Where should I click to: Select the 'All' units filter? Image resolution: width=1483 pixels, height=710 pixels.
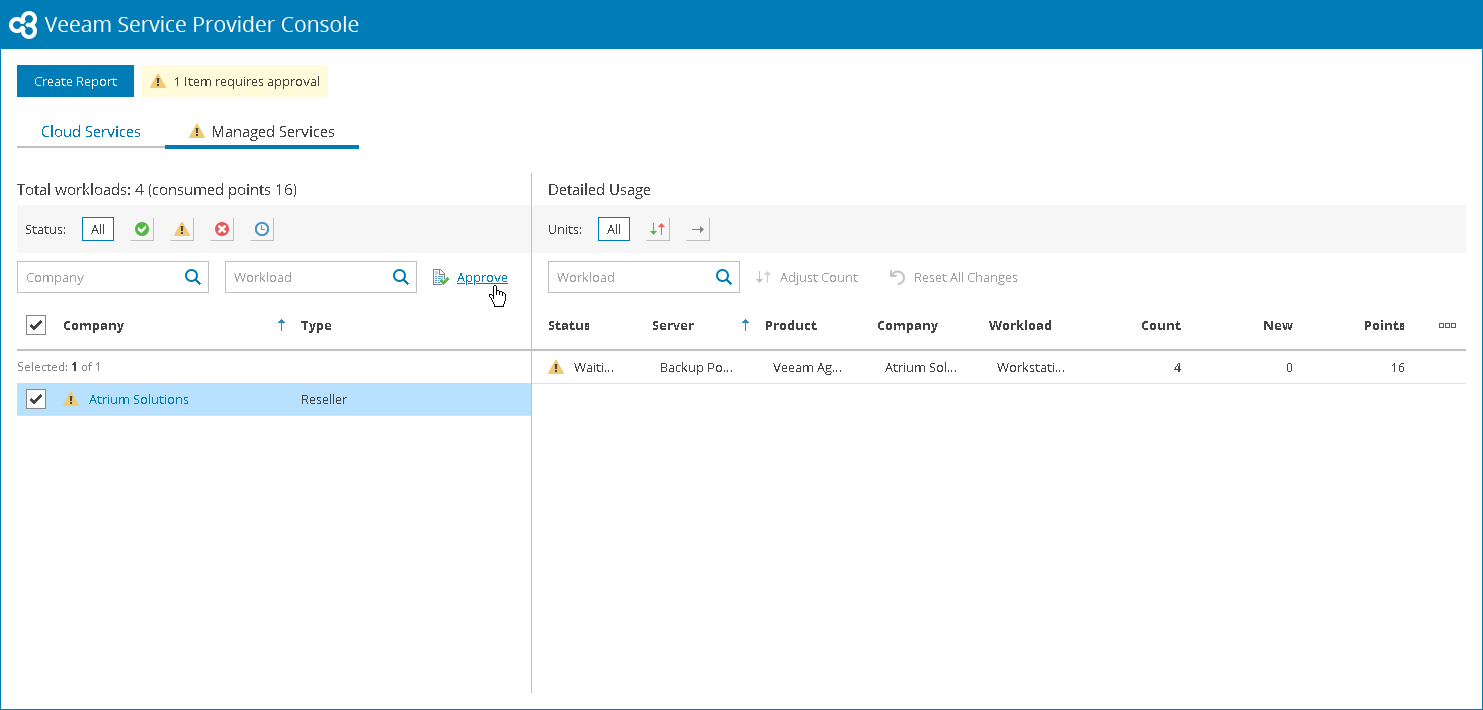[614, 229]
